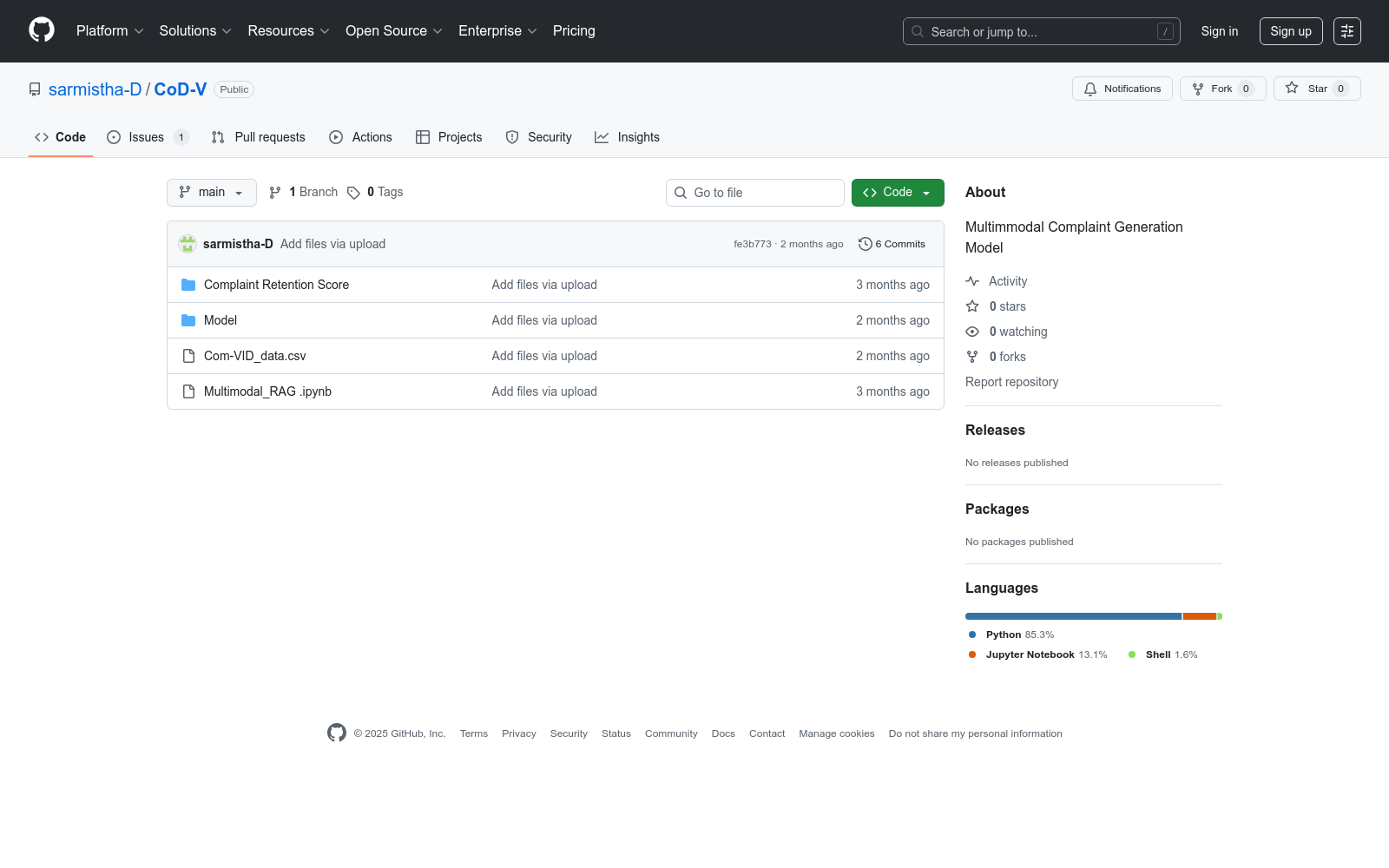Open the Multimodal_RAG .ipynb file

(267, 391)
